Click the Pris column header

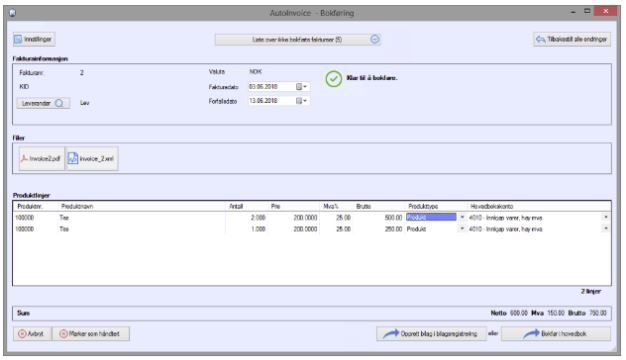click(275, 206)
